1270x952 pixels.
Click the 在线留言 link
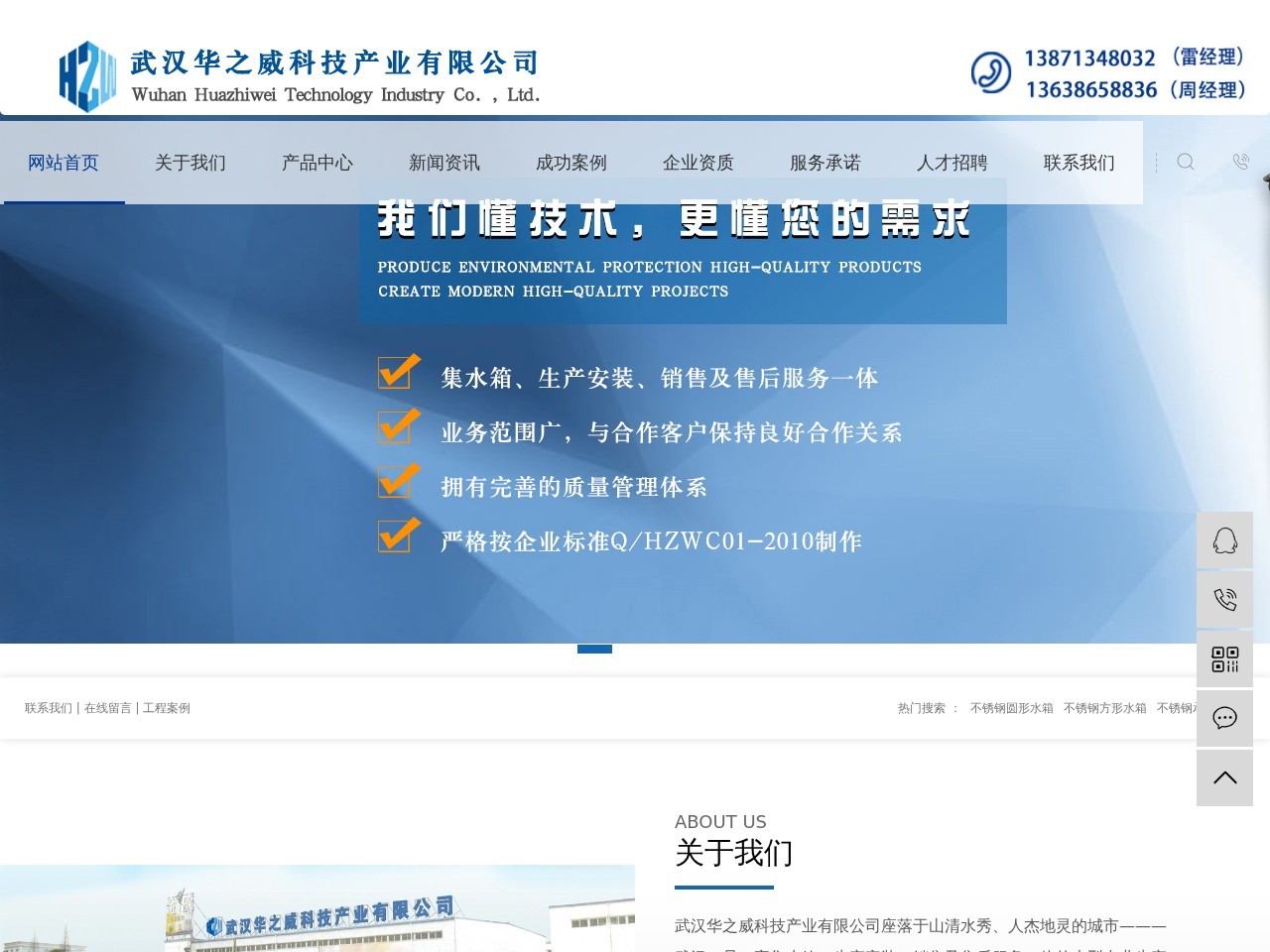(107, 708)
